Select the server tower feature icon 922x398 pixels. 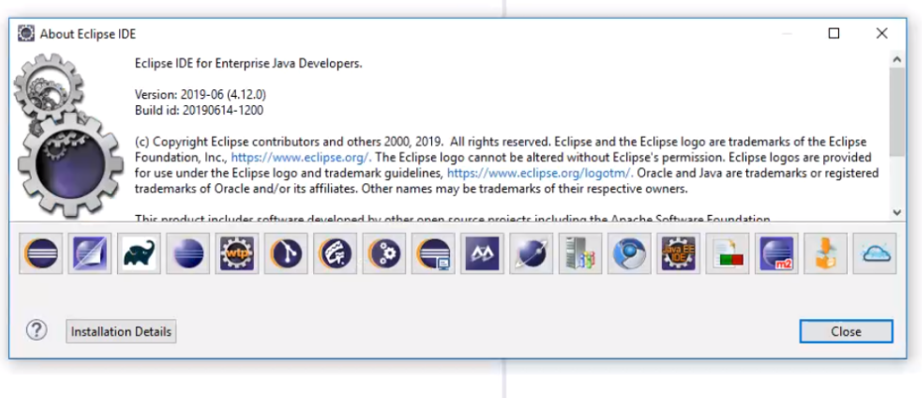(x=580, y=253)
